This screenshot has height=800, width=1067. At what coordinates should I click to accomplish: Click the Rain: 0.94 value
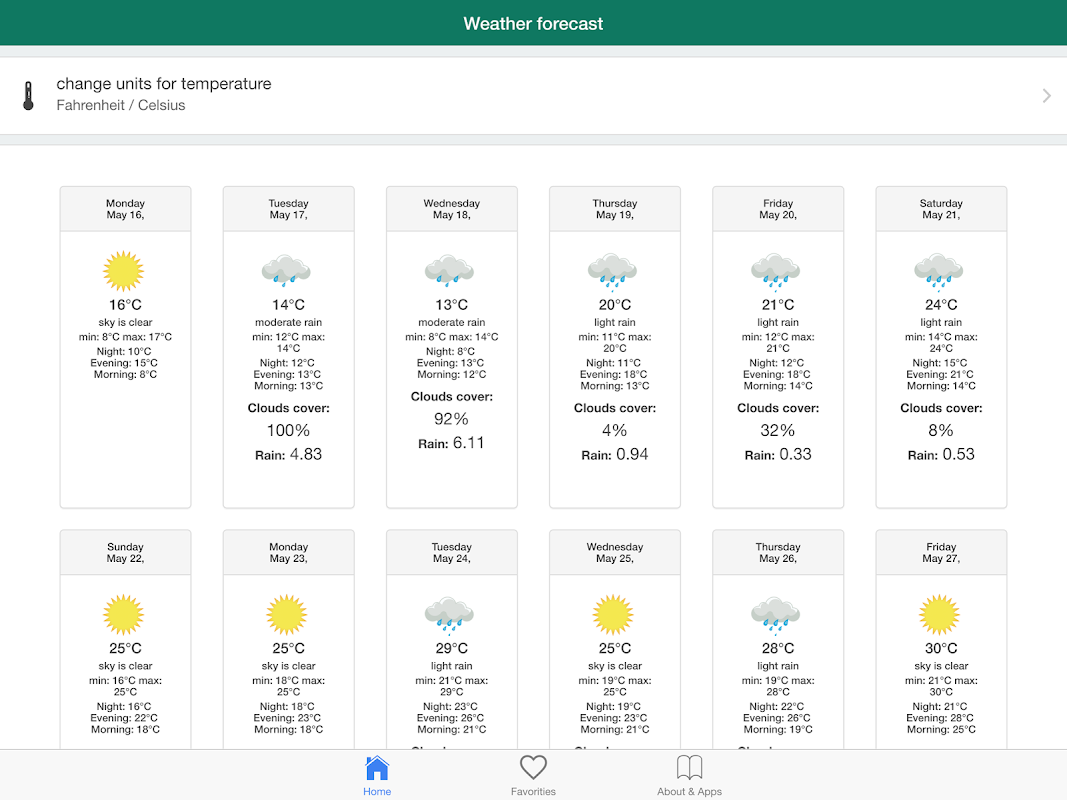tap(615, 454)
